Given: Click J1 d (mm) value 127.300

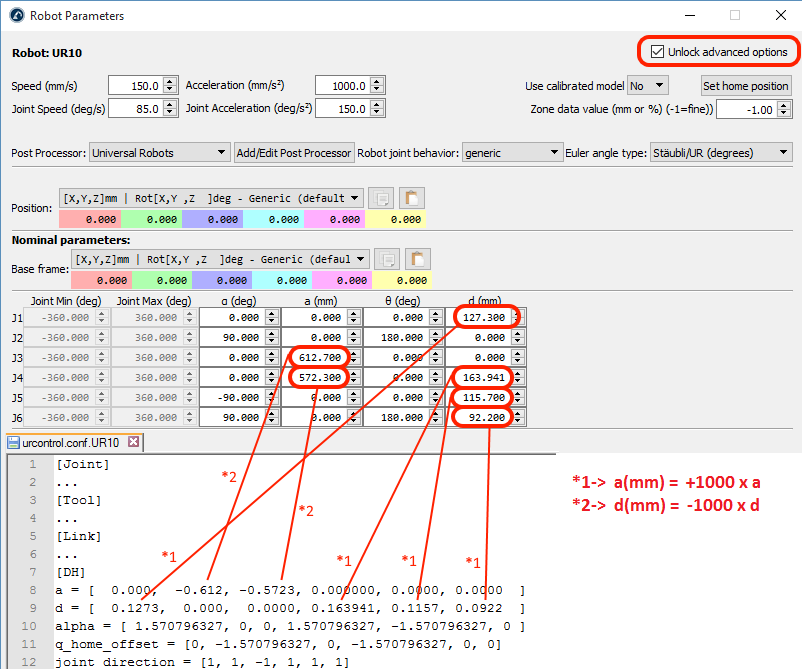Looking at the screenshot, I should click(483, 318).
